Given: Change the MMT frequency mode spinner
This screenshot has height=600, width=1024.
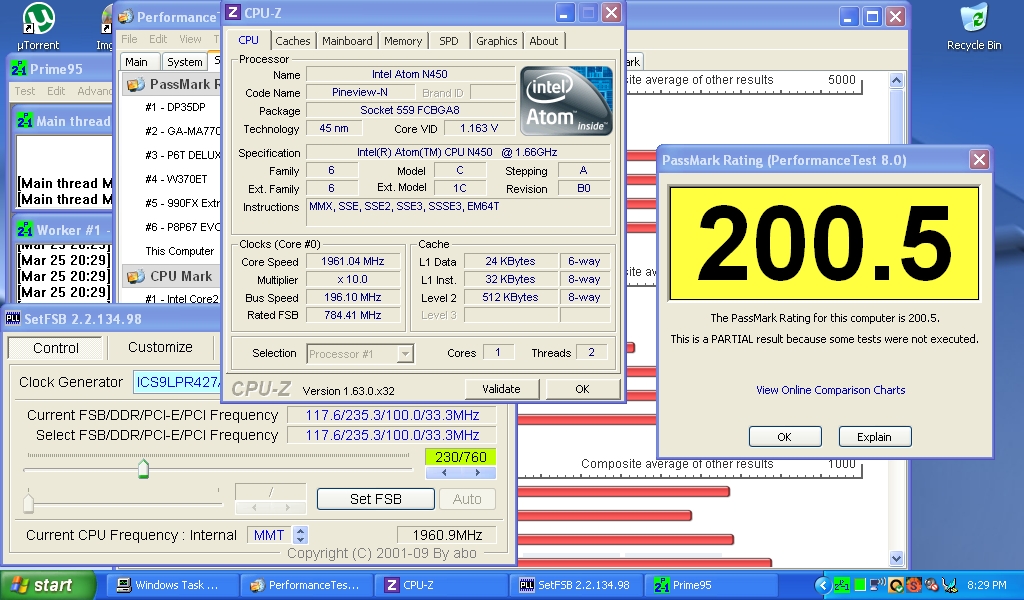Looking at the screenshot, I should (300, 535).
